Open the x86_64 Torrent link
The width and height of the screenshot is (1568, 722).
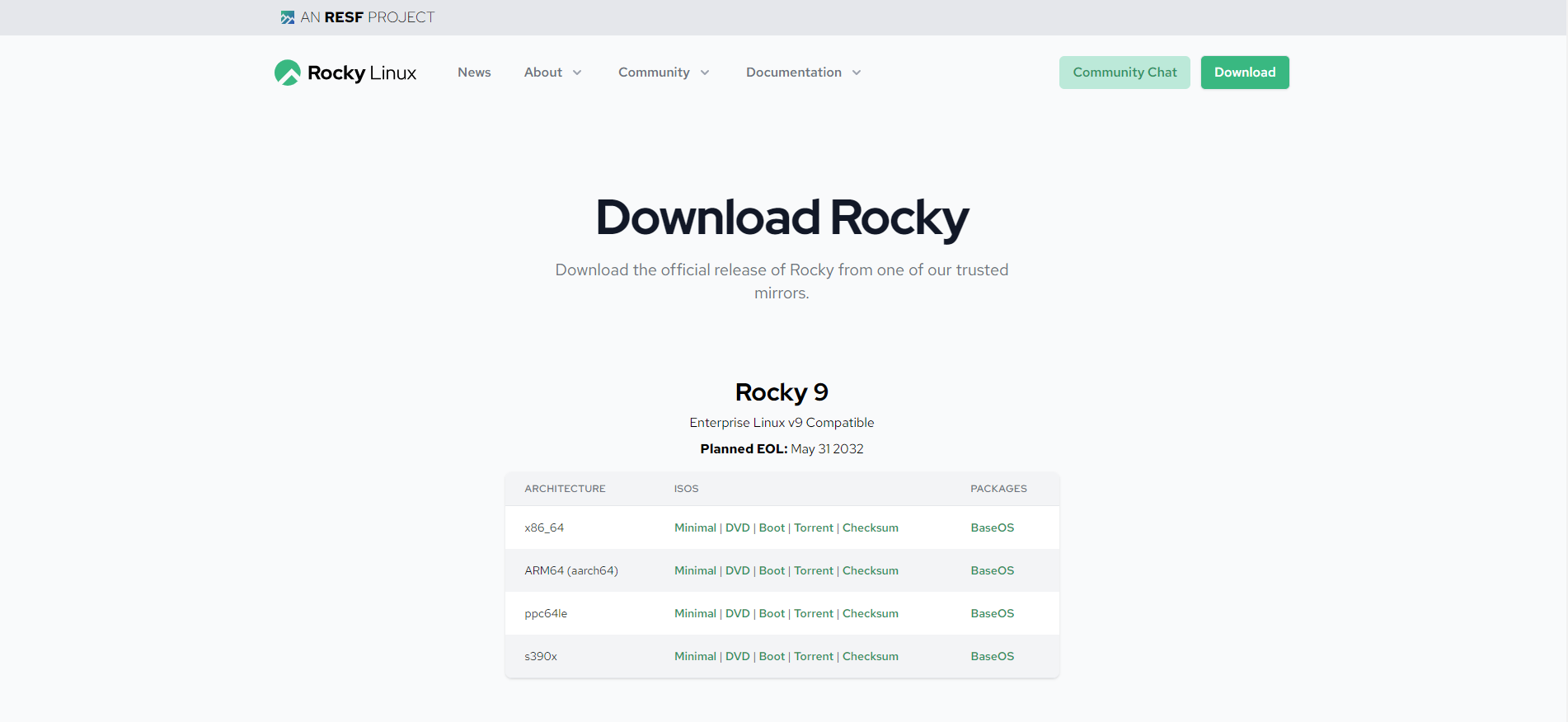[x=813, y=527]
